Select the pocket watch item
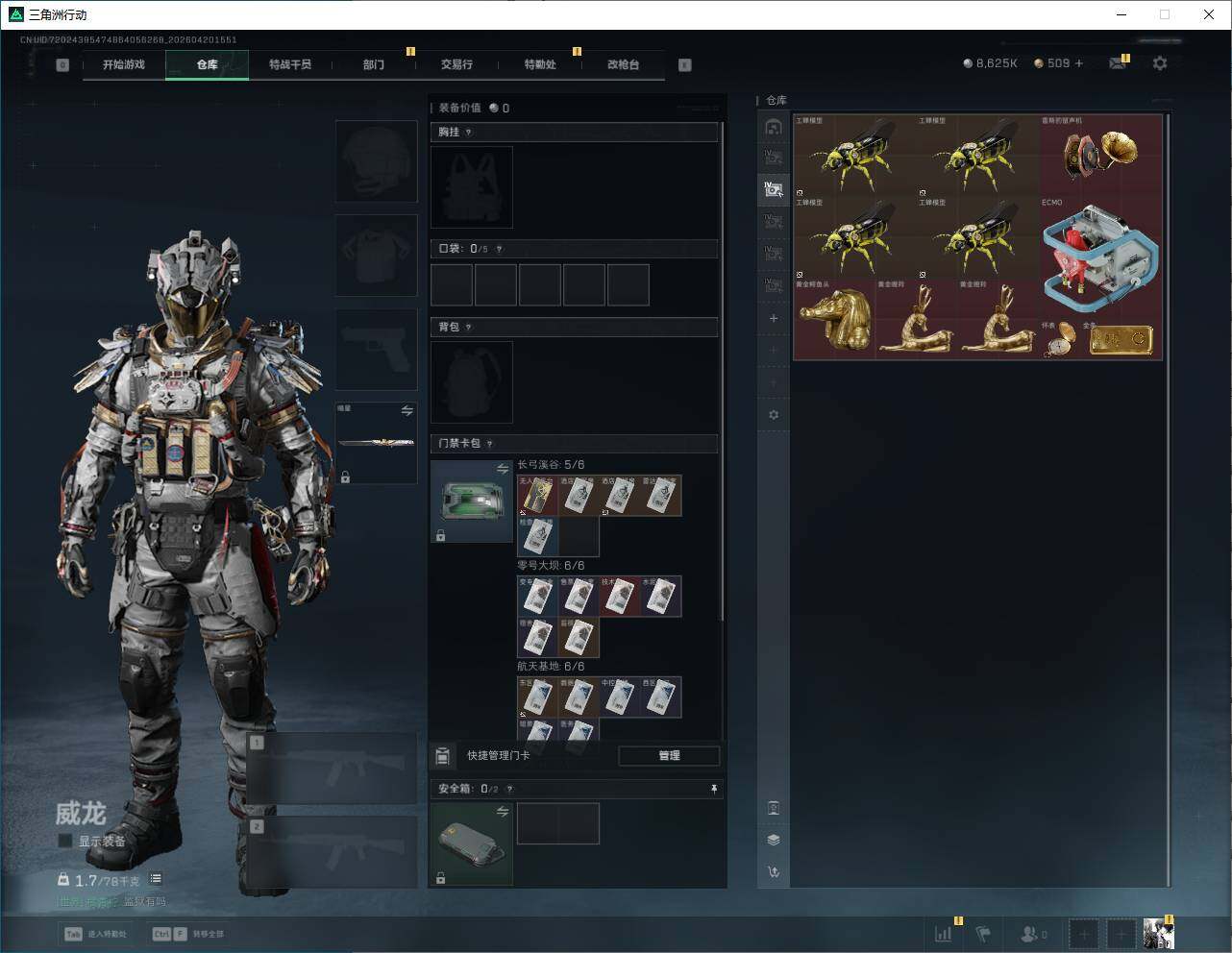 (1061, 340)
